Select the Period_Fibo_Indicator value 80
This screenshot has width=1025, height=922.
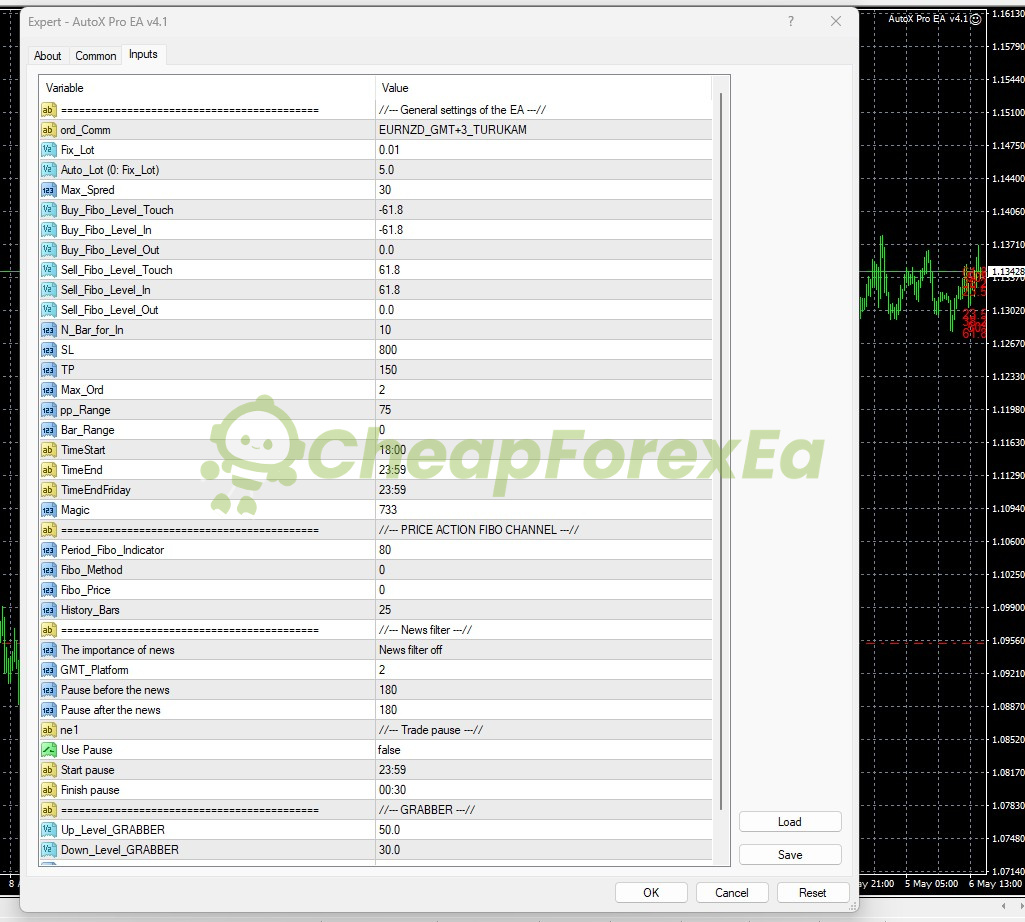coord(544,550)
